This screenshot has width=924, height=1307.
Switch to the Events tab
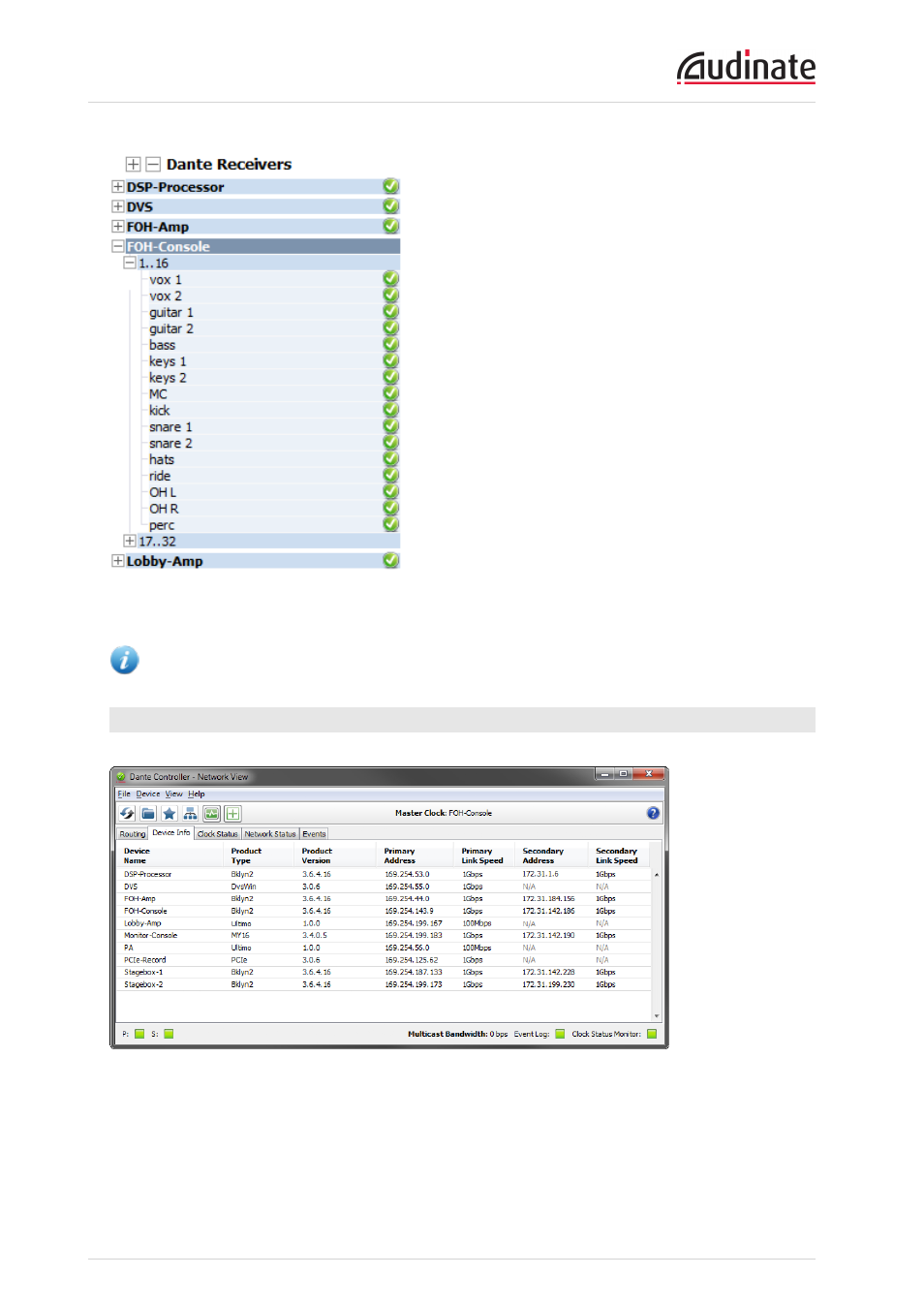pos(315,834)
